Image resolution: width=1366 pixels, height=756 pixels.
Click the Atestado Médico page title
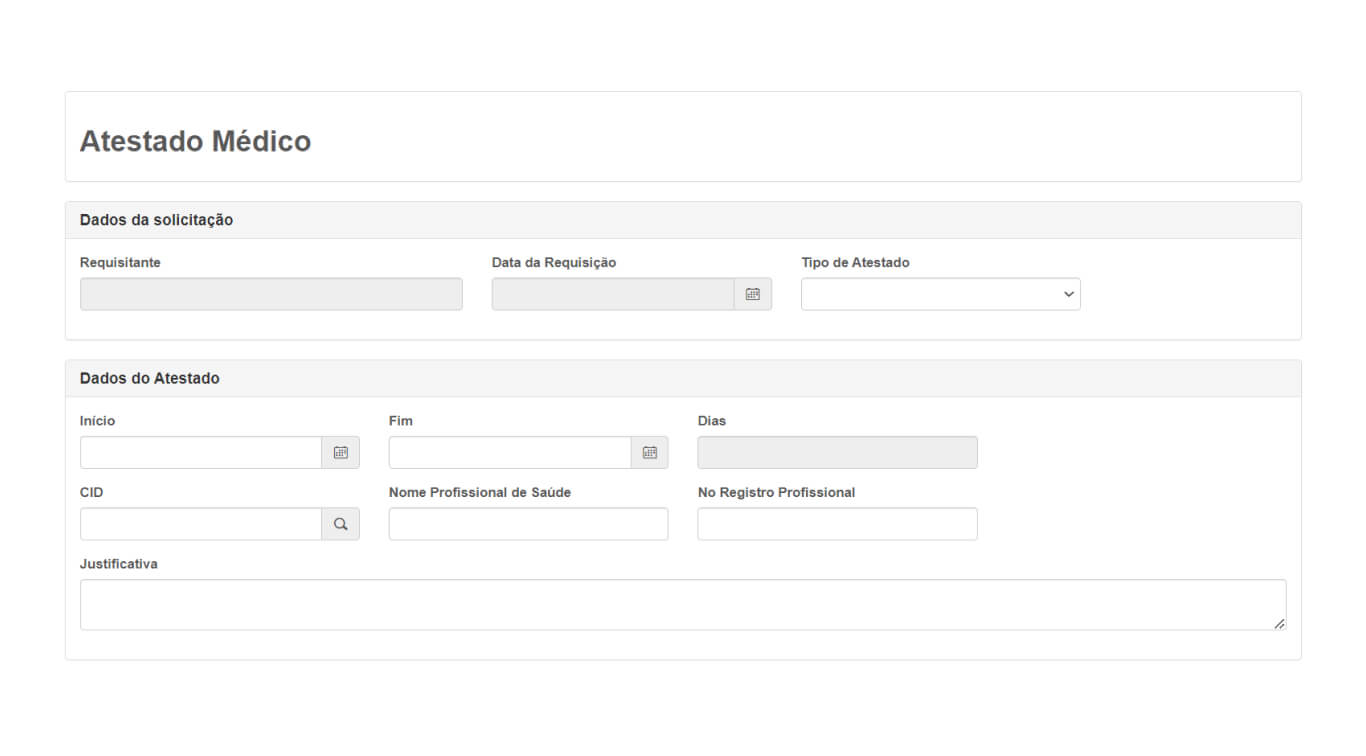[x=195, y=141]
